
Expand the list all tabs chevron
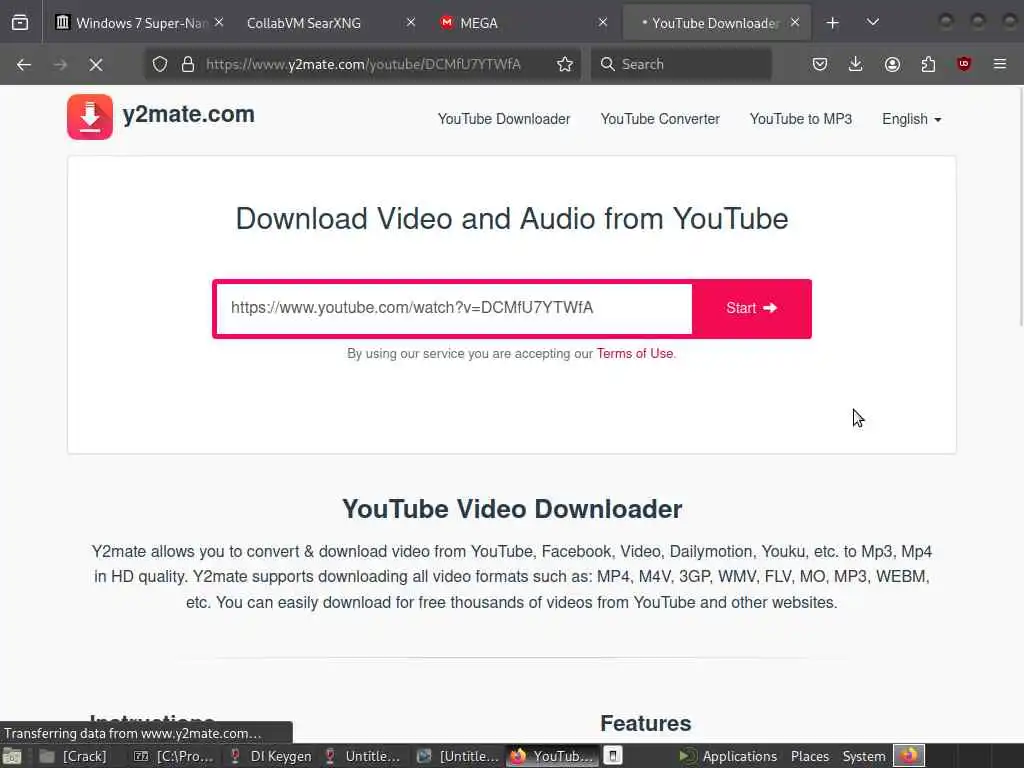[872, 23]
